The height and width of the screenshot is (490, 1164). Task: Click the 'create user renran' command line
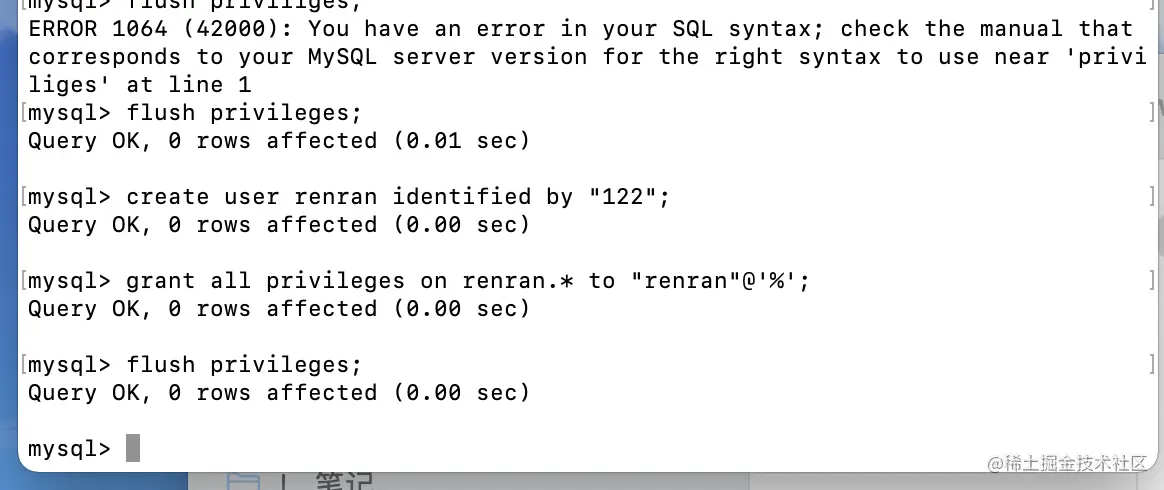click(398, 197)
